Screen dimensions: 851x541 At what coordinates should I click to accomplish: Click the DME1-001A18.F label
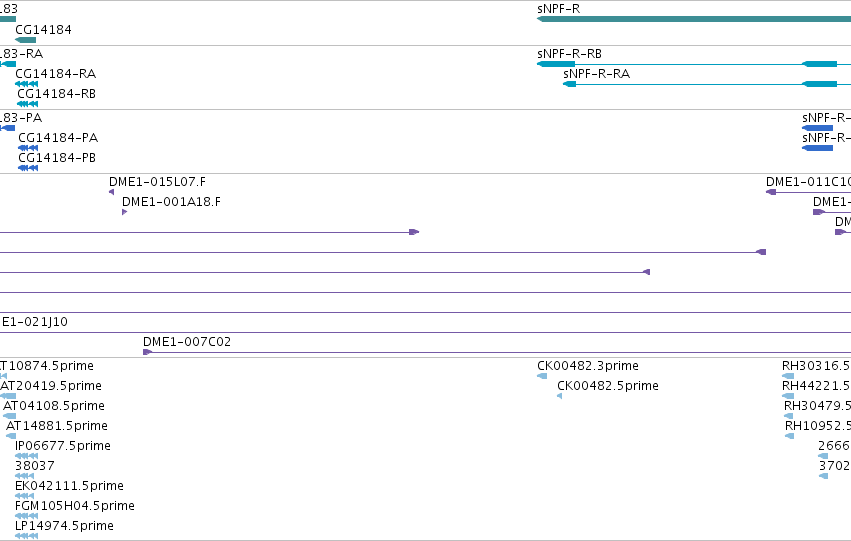pyautogui.click(x=172, y=202)
